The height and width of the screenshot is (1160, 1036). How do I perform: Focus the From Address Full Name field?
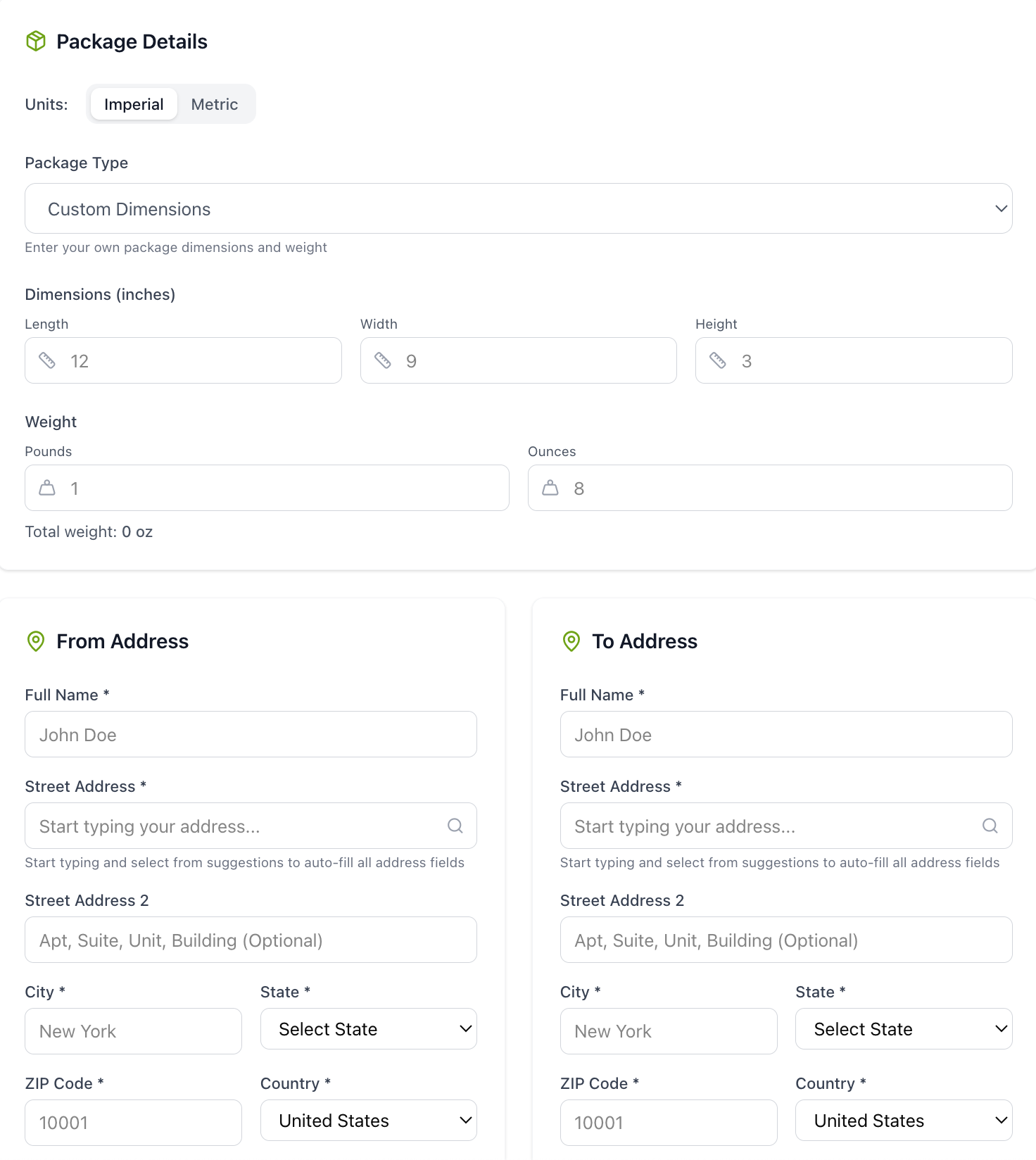(x=251, y=734)
